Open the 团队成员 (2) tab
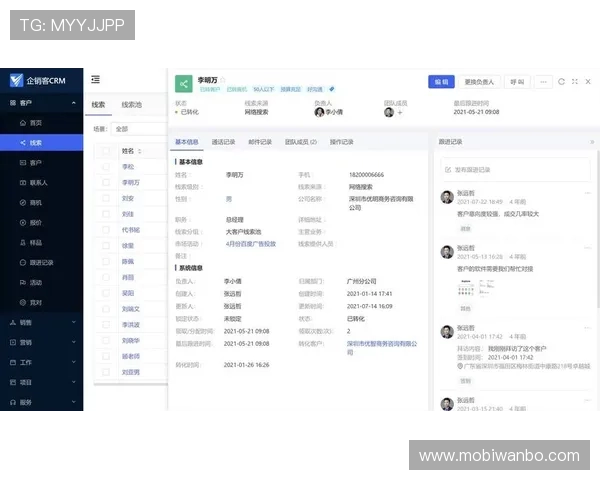600x480 pixels. pos(301,142)
